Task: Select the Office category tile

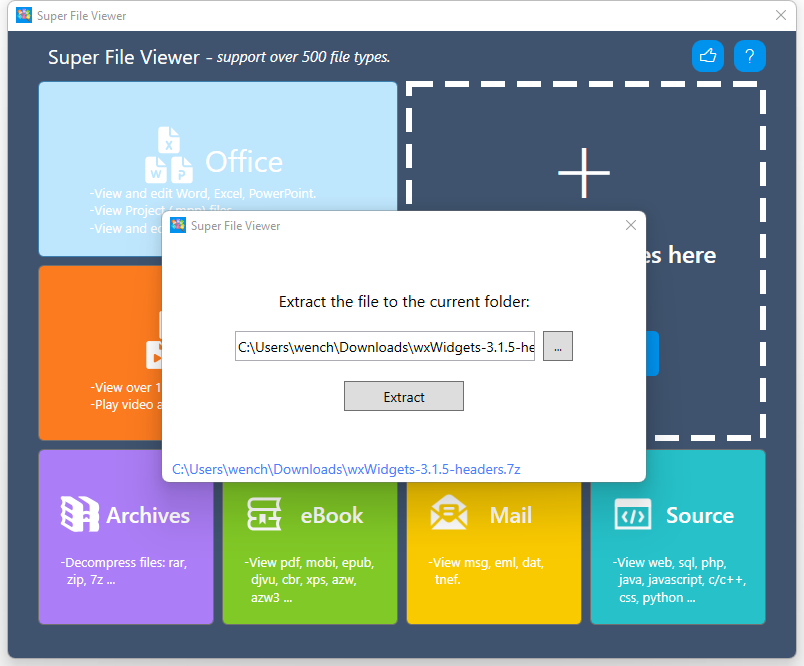Action: point(100,120)
